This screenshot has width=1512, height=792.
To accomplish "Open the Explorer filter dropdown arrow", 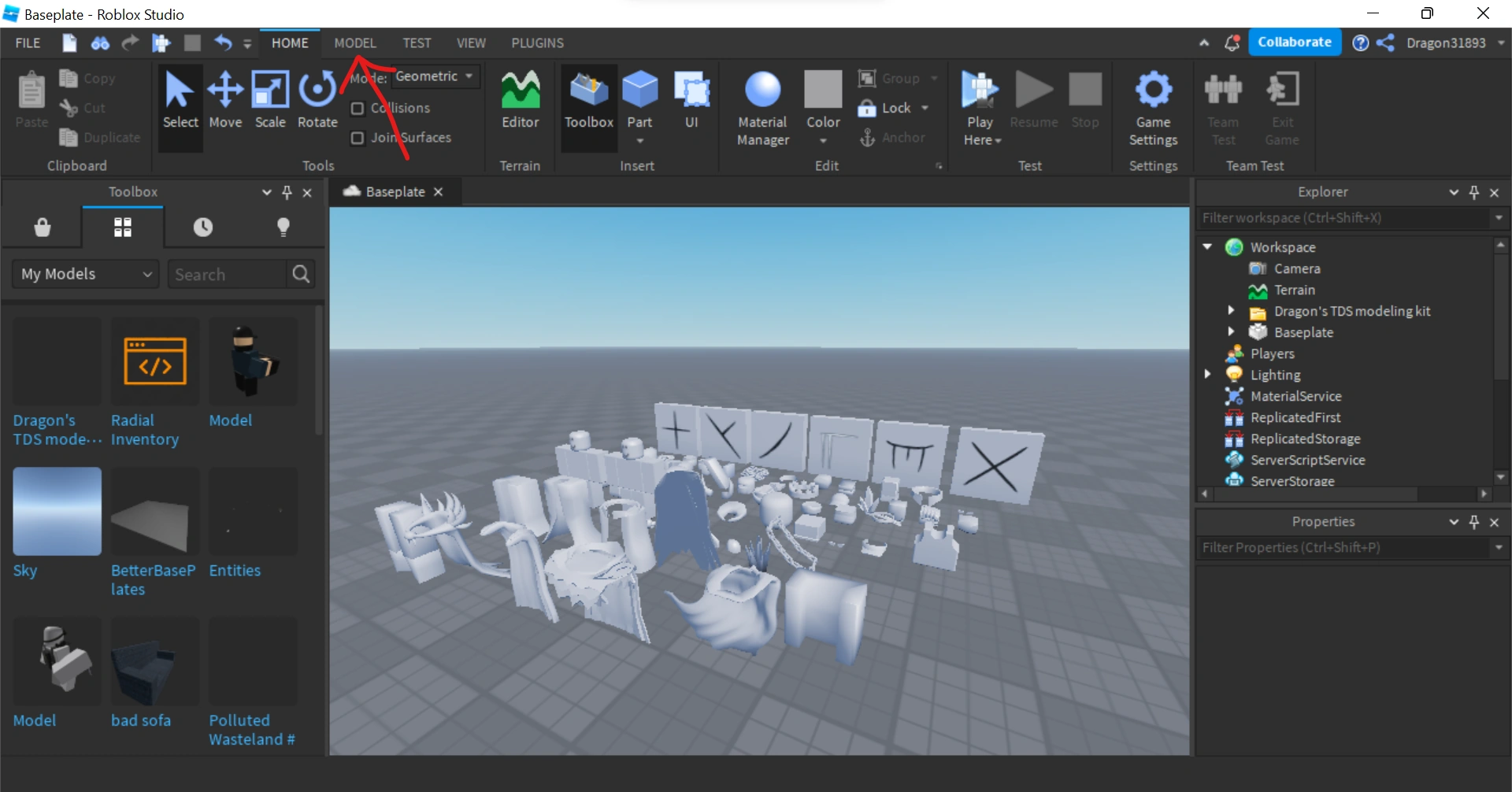I will coord(1498,218).
